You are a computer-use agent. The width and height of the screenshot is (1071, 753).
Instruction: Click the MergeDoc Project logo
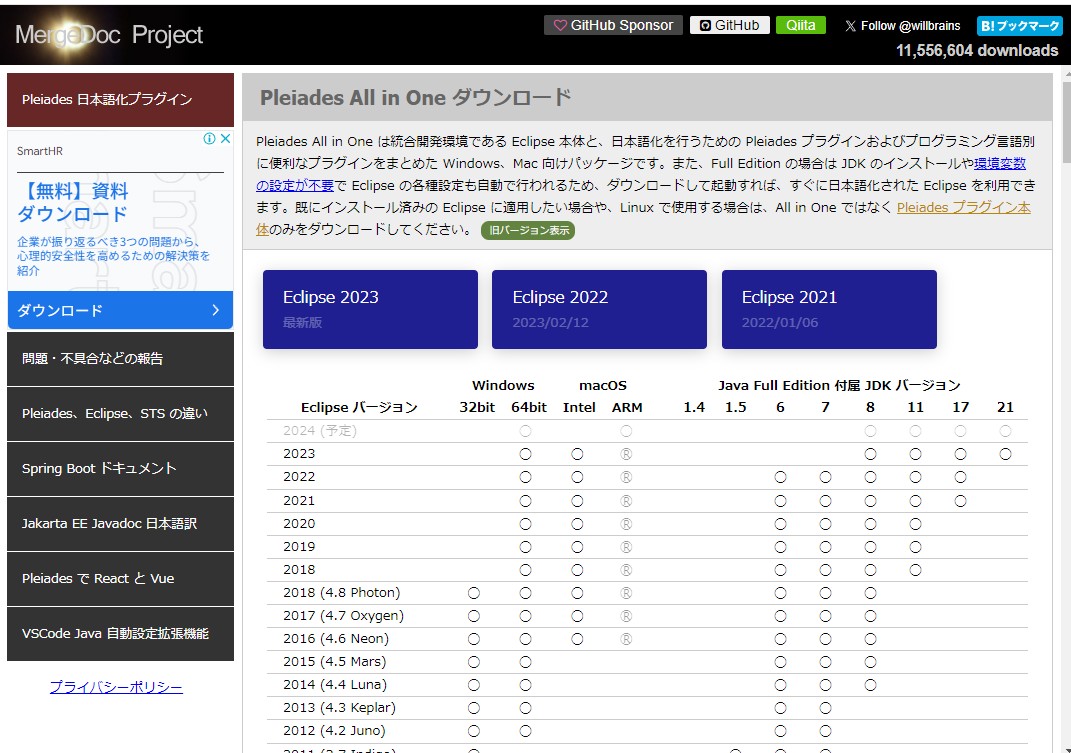pyautogui.click(x=109, y=35)
